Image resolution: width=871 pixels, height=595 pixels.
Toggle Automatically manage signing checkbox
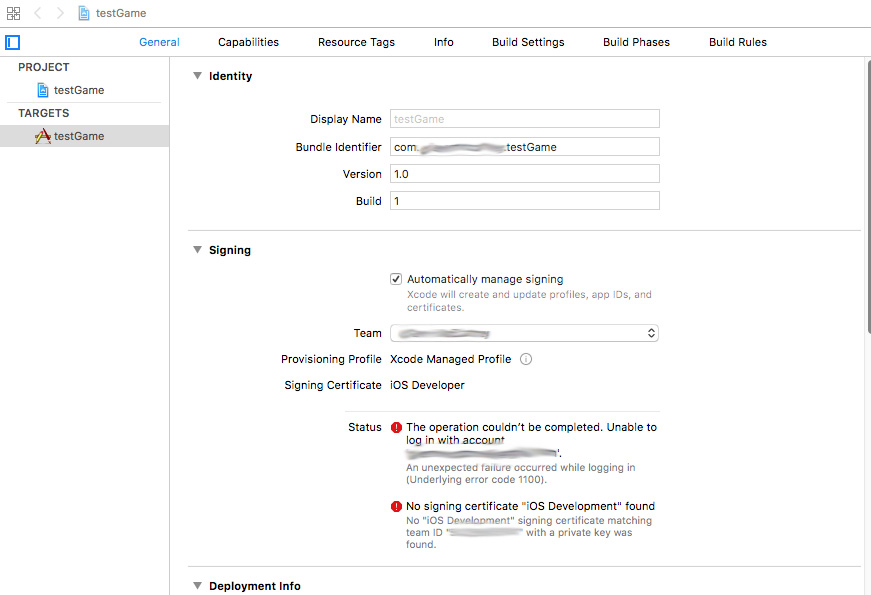396,279
